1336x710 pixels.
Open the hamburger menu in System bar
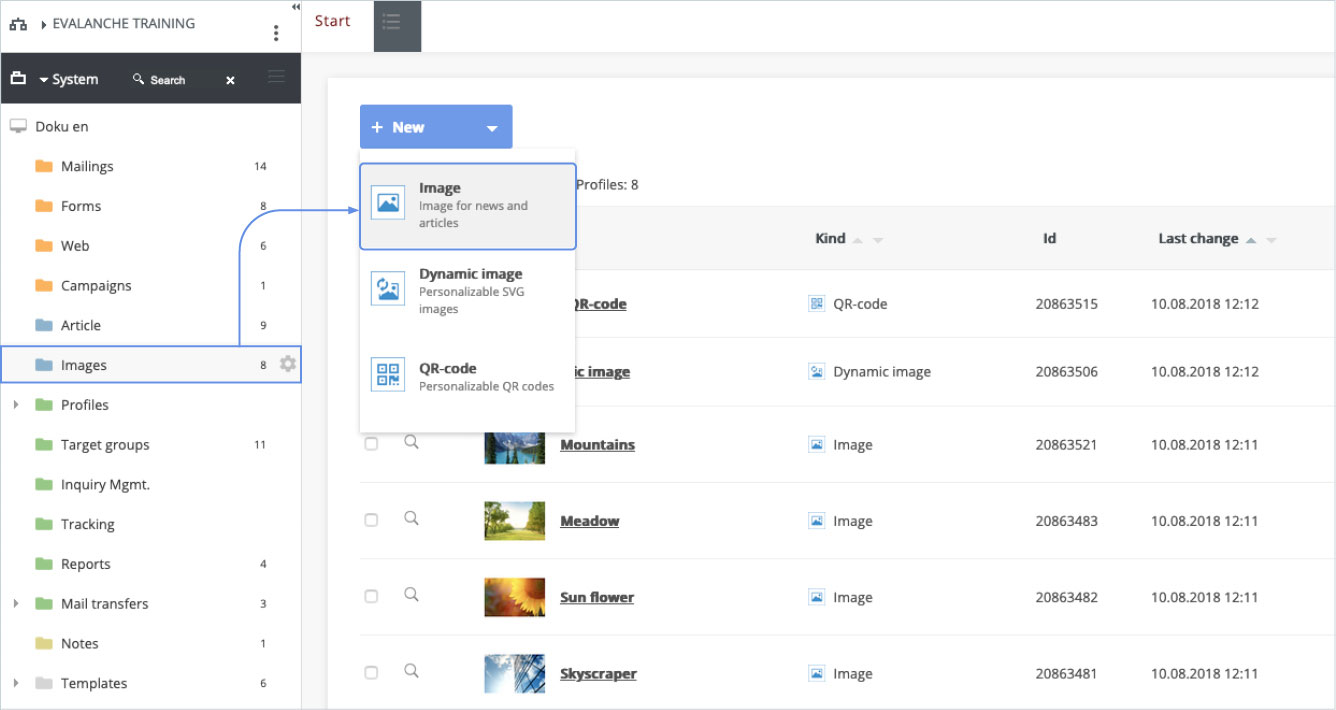pos(277,78)
